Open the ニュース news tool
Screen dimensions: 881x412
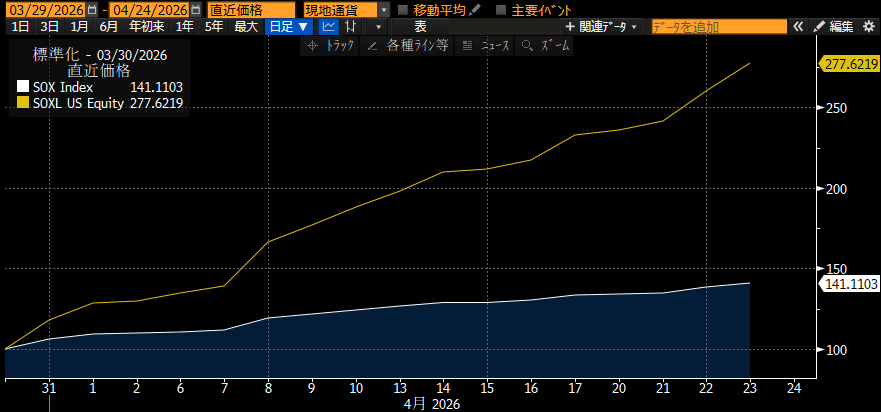[485, 46]
